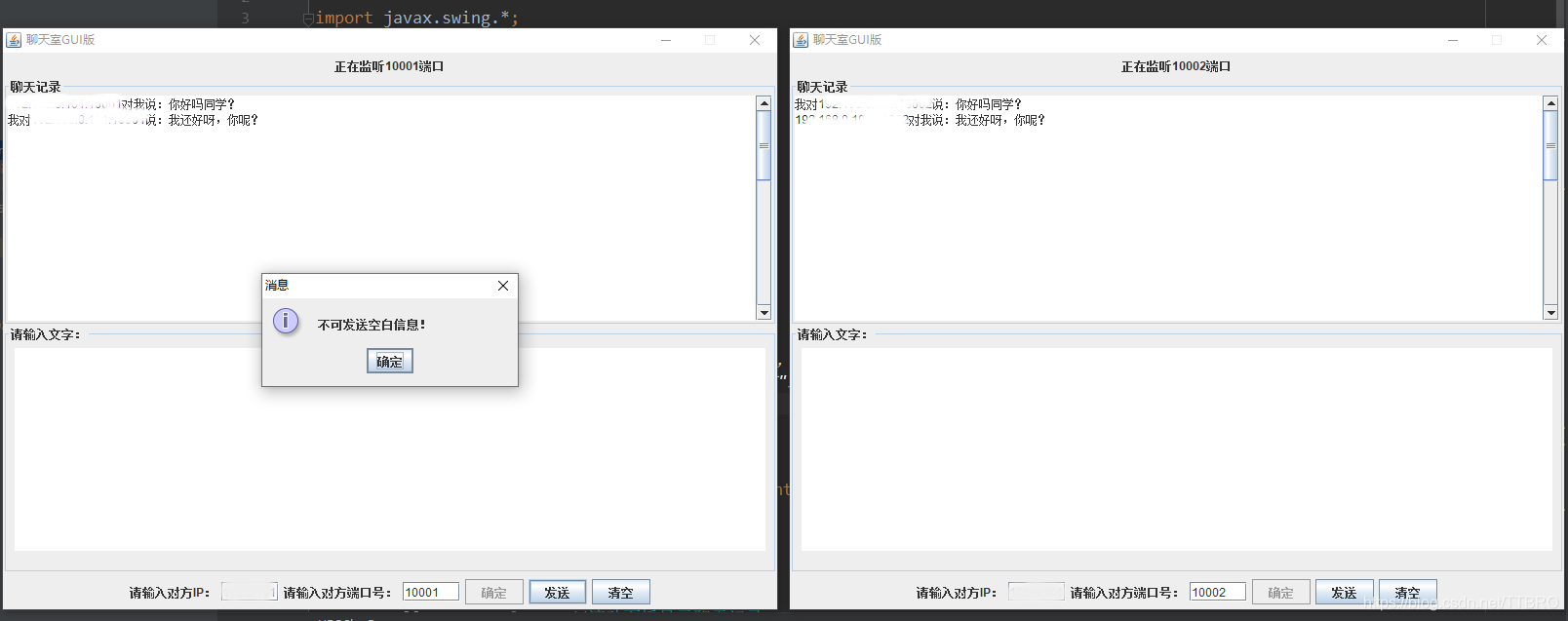Click the 请输入文字 label in the right window

point(832,334)
